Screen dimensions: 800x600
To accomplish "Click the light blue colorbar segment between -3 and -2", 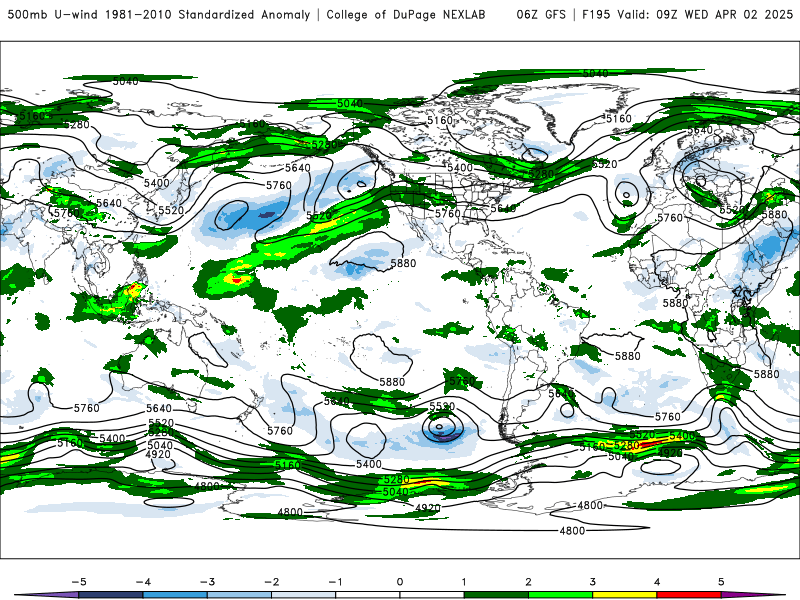I will click(239, 595).
